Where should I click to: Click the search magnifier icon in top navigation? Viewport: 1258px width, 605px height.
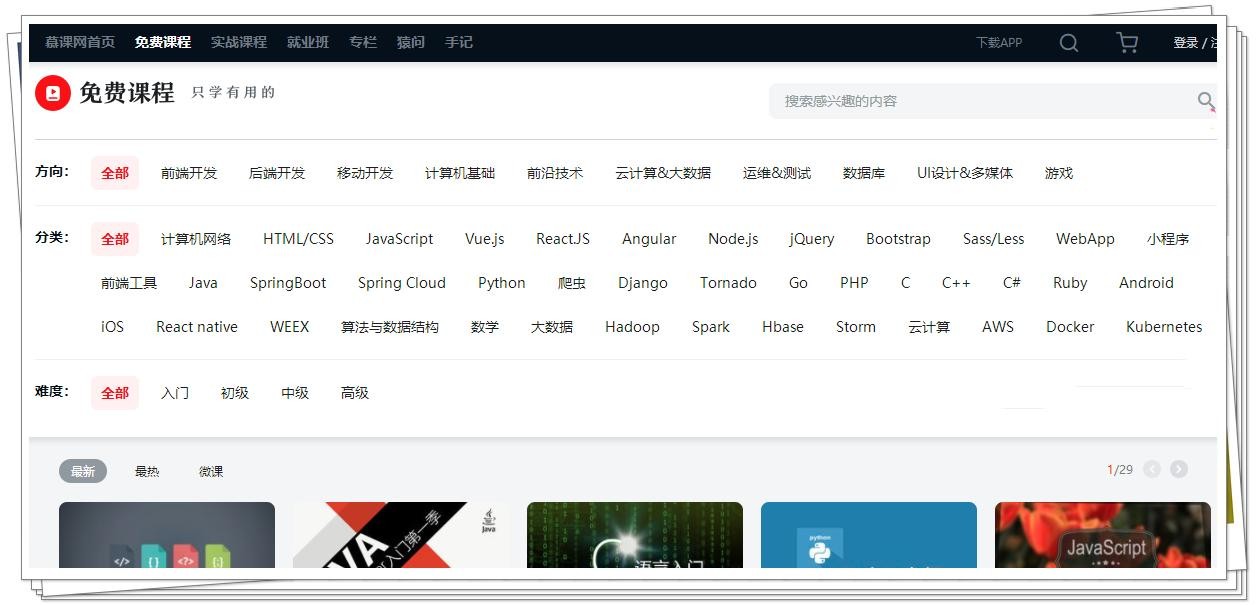[1068, 43]
